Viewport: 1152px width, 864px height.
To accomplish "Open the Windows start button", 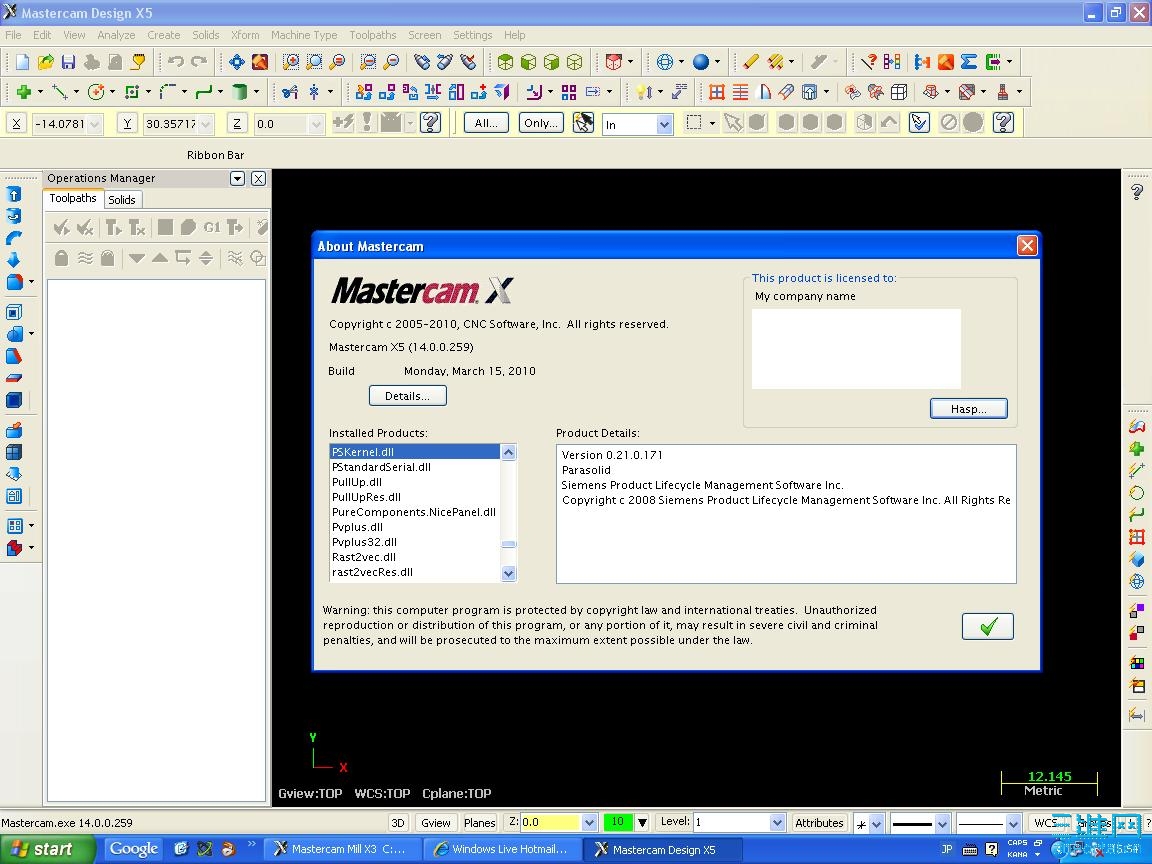I will click(48, 849).
